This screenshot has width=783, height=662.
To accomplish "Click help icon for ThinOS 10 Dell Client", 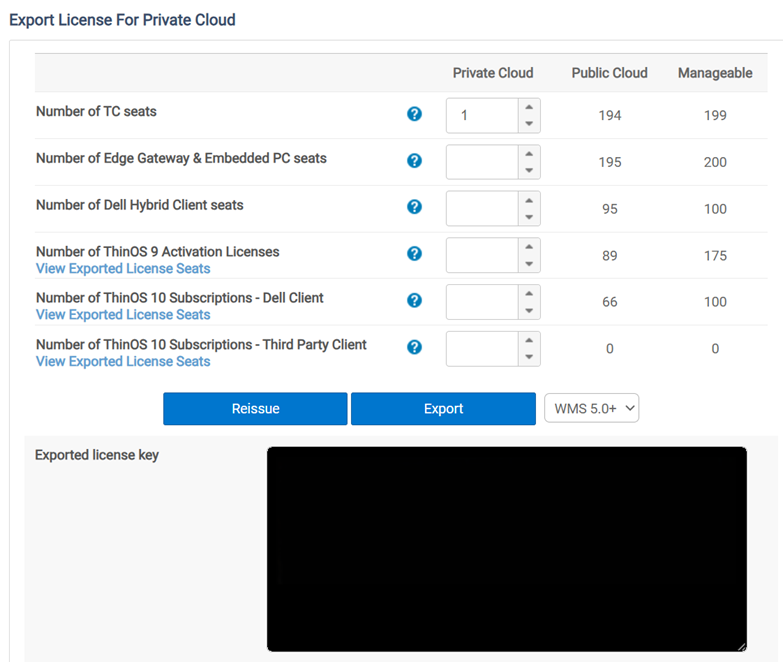I will [415, 300].
